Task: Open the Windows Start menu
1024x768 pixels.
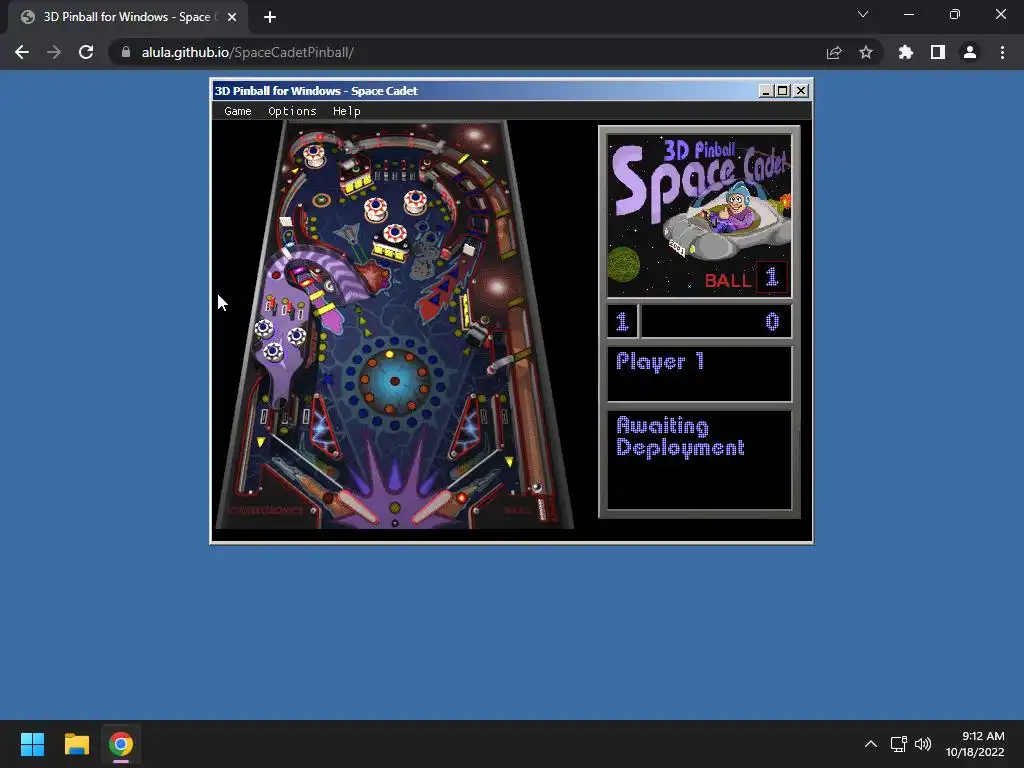Action: pos(32,744)
